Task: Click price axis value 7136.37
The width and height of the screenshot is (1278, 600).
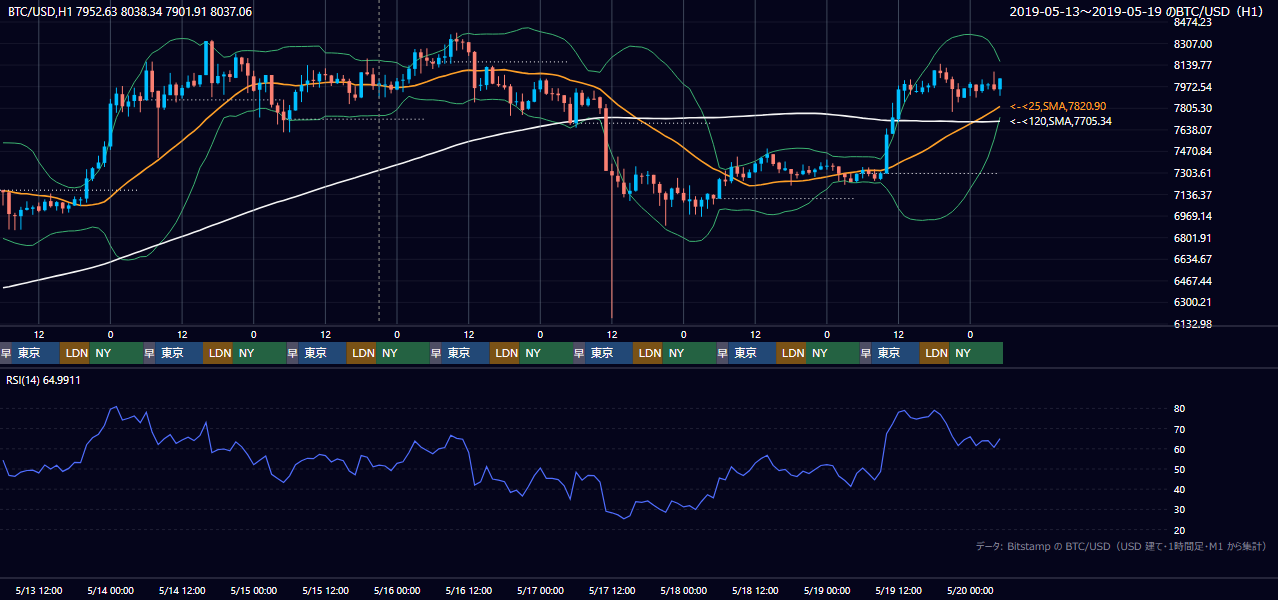Action: (x=1194, y=195)
